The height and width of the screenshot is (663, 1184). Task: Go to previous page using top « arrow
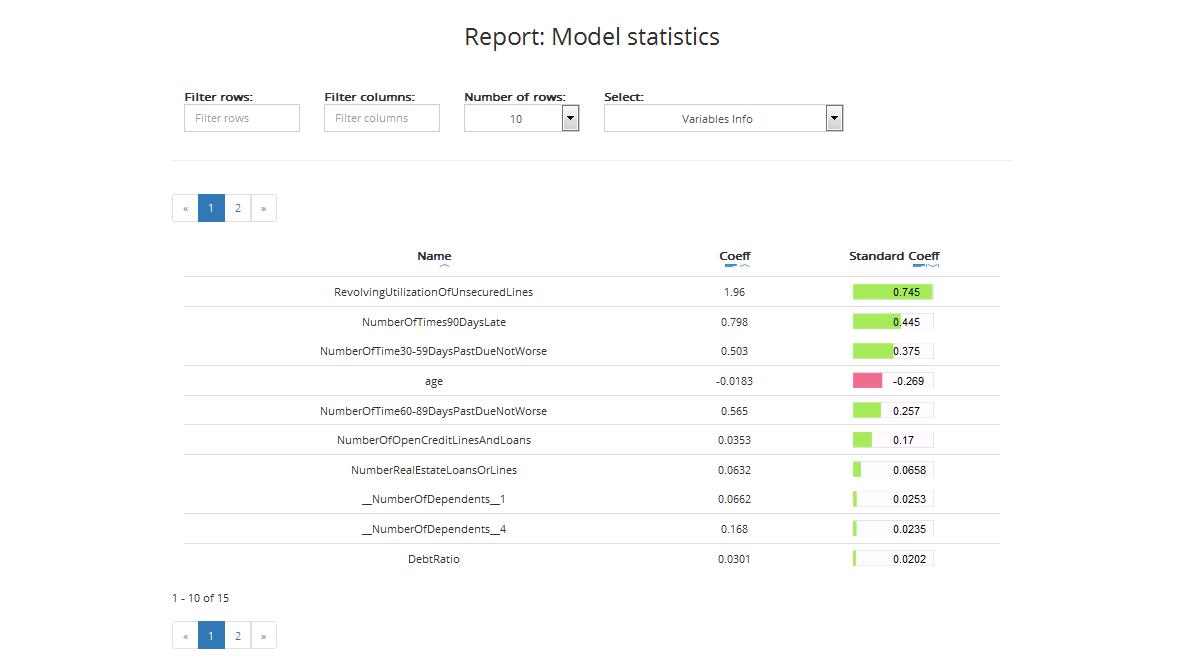(185, 208)
